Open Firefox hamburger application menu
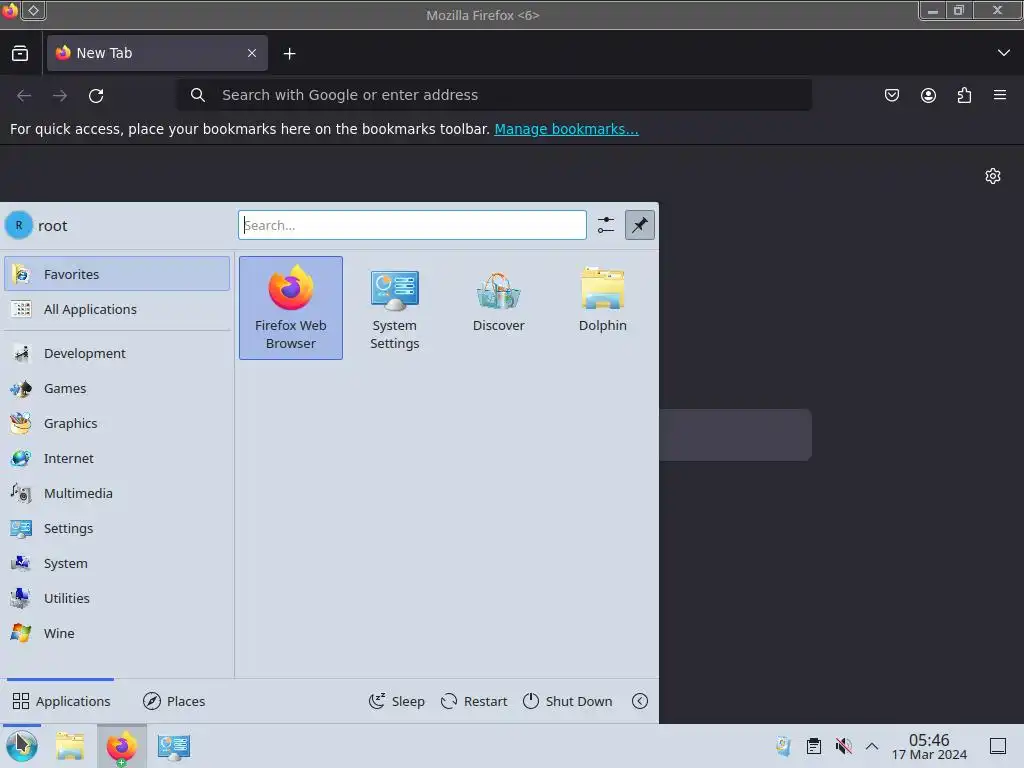Viewport: 1024px width, 768px height. pyautogui.click(x=1000, y=95)
